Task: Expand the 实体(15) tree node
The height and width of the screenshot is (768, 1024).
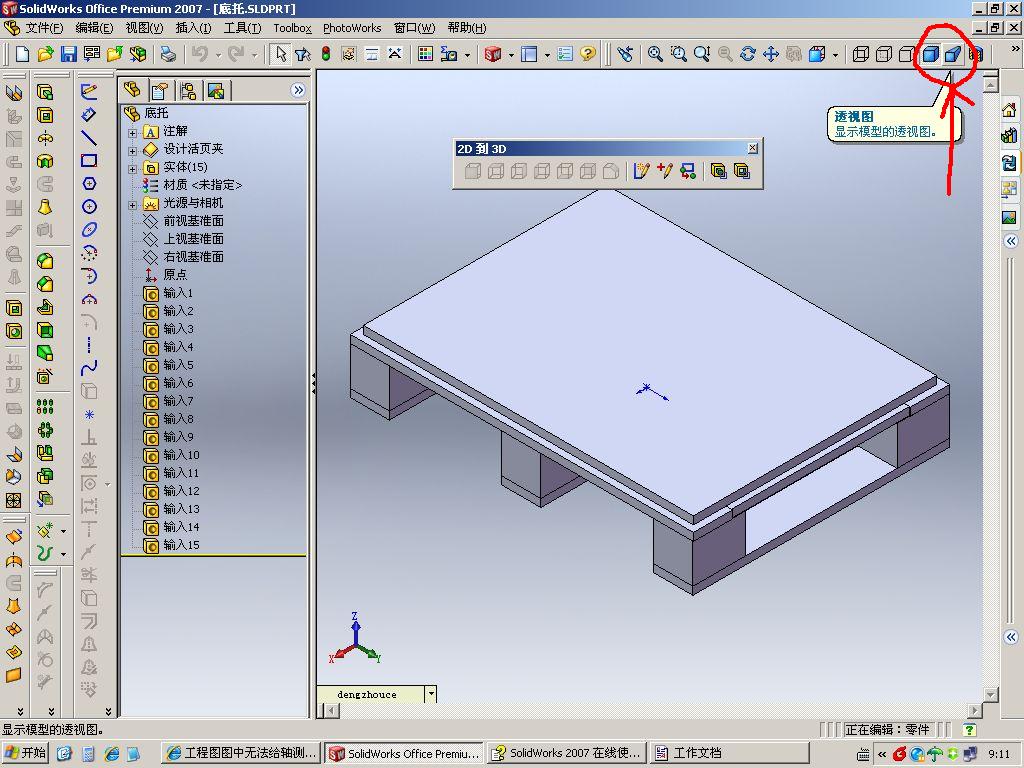Action: click(133, 168)
